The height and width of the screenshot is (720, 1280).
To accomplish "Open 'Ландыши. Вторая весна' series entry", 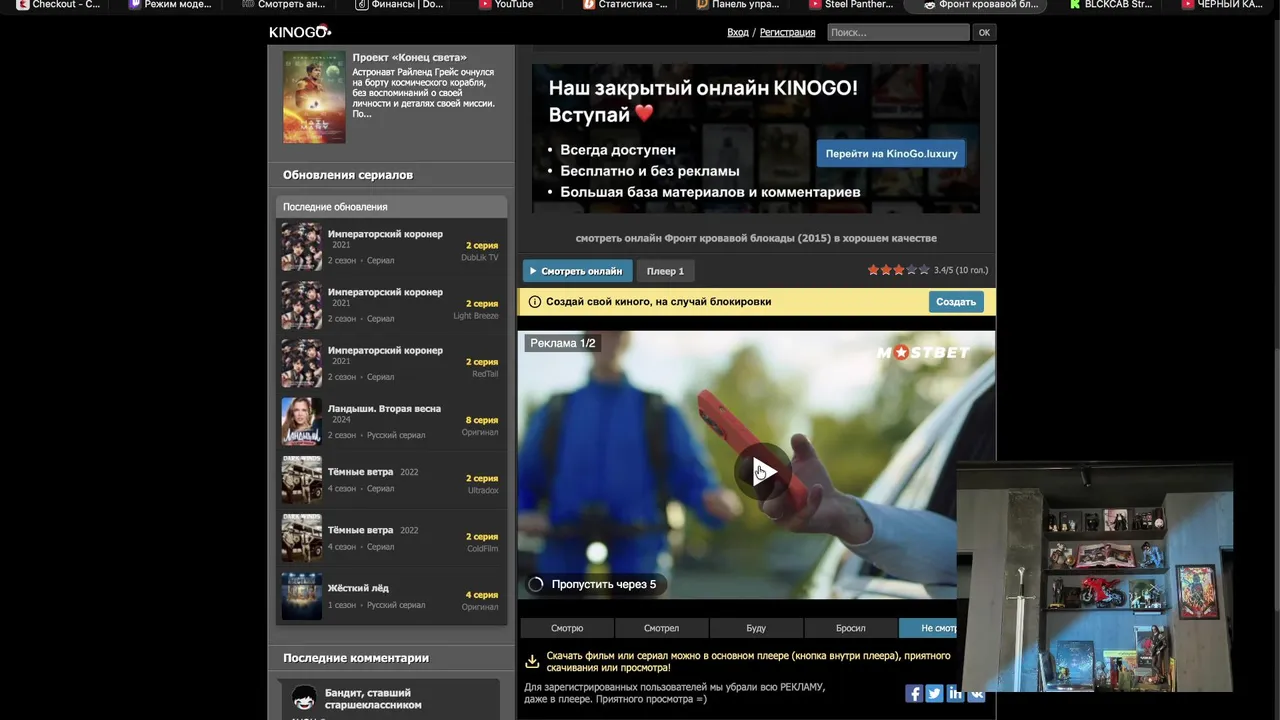I will click(x=391, y=421).
